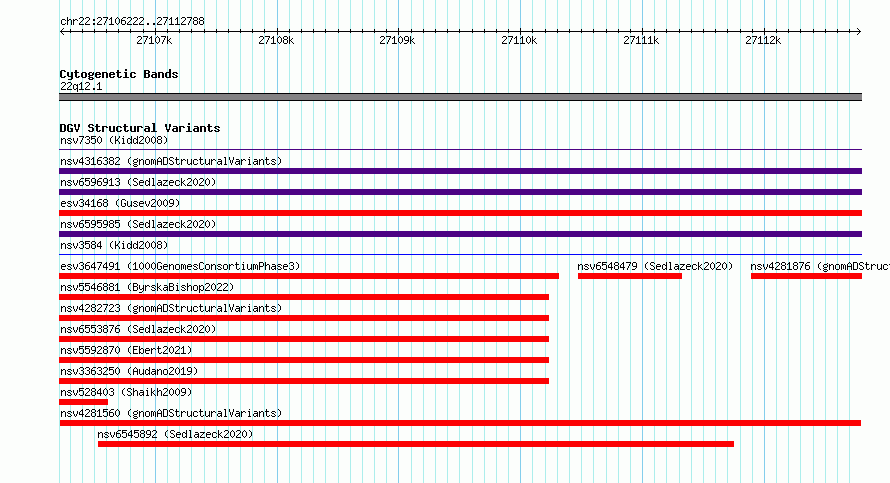Select the nsv6596913 purple variant bar
Viewport: 890px width, 483px height.
click(x=460, y=192)
